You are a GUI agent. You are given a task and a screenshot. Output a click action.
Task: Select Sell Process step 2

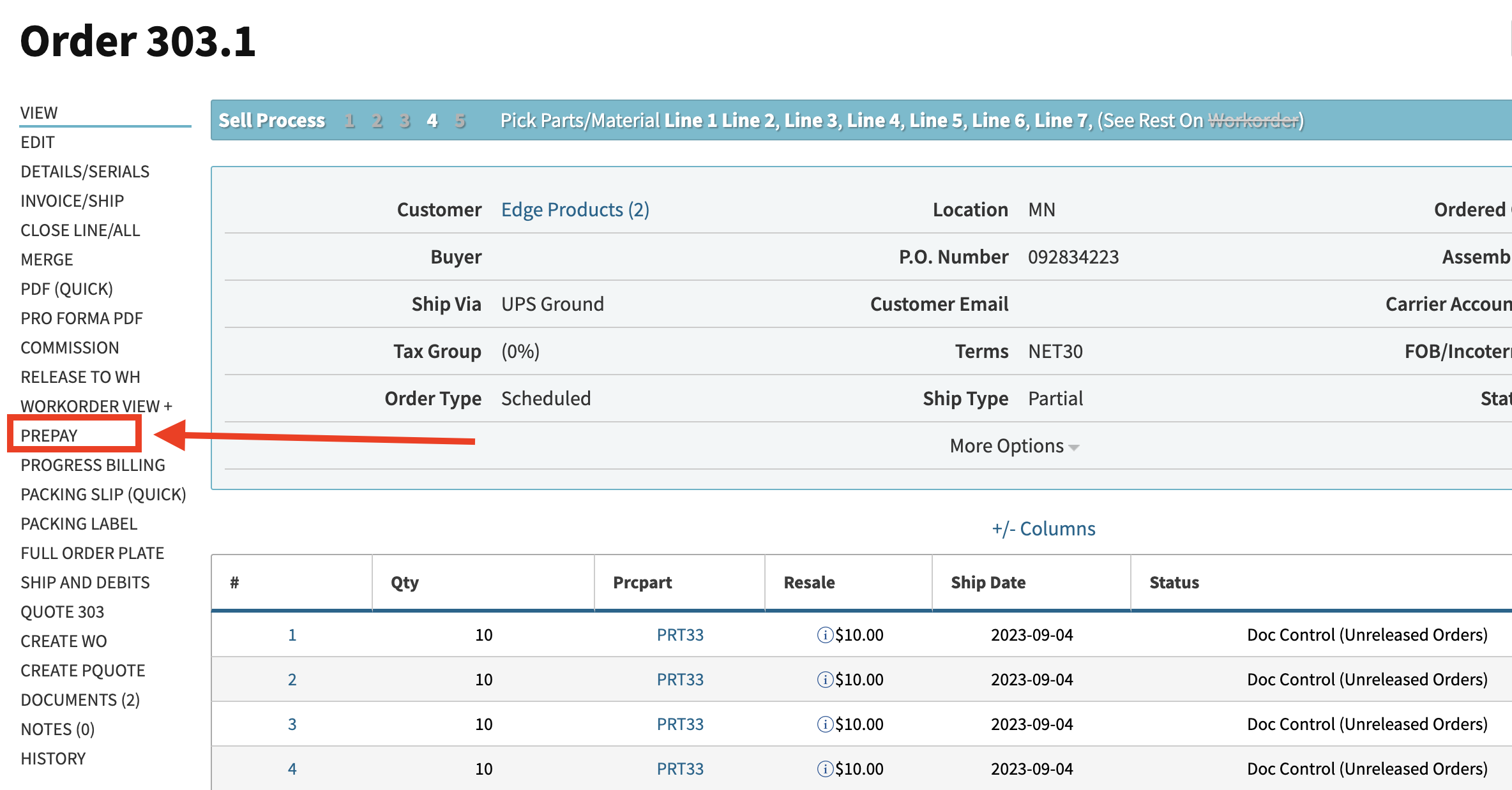pos(377,121)
